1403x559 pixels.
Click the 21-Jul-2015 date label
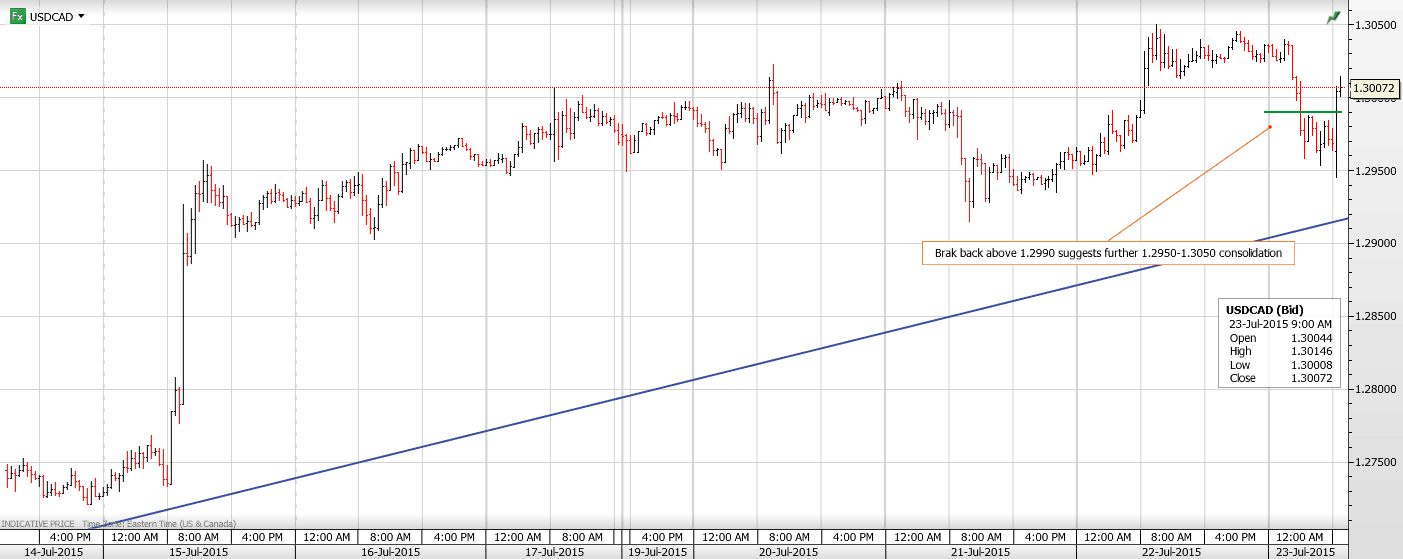tap(980, 552)
